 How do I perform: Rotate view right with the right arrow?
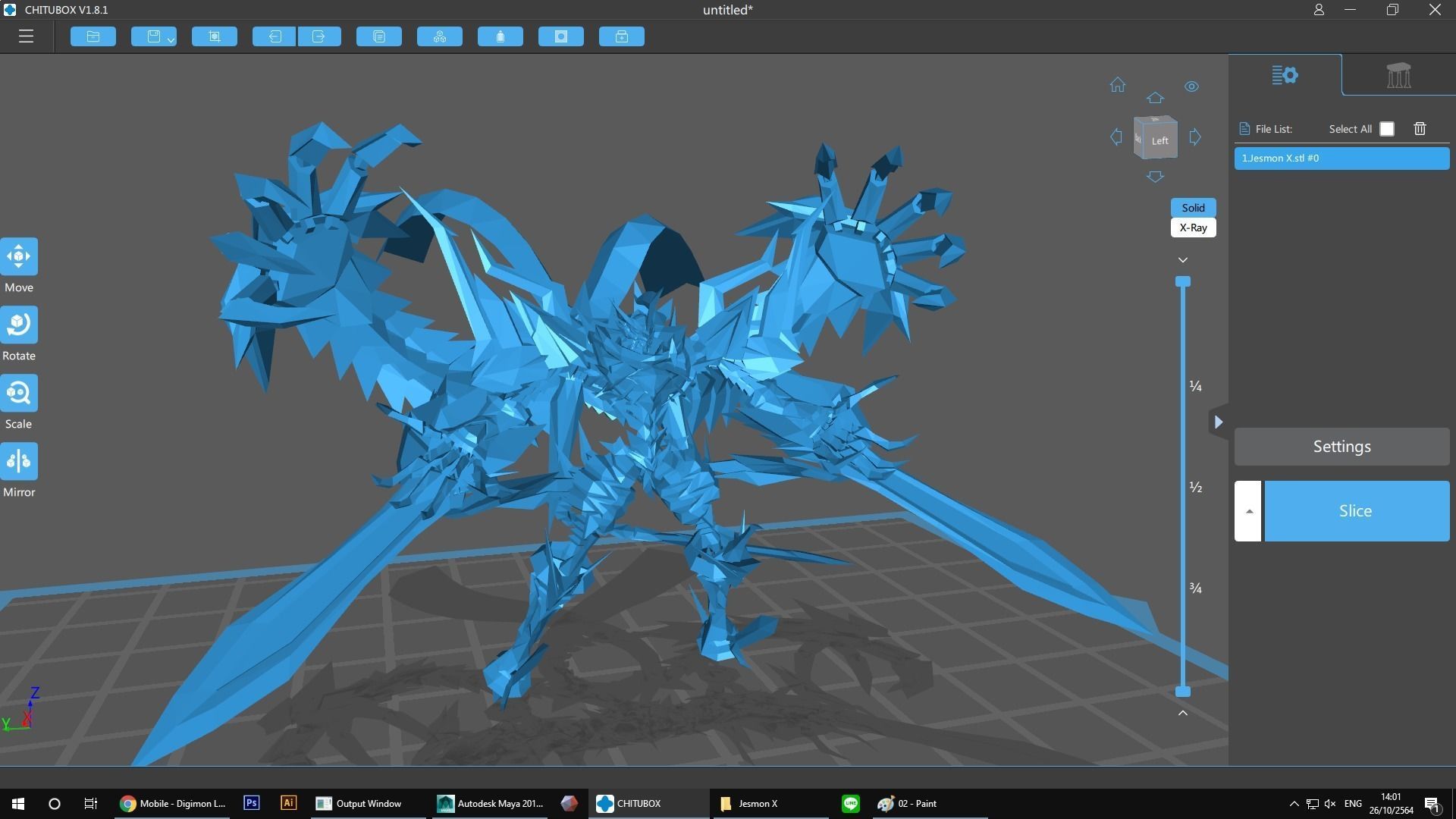coord(1195,137)
